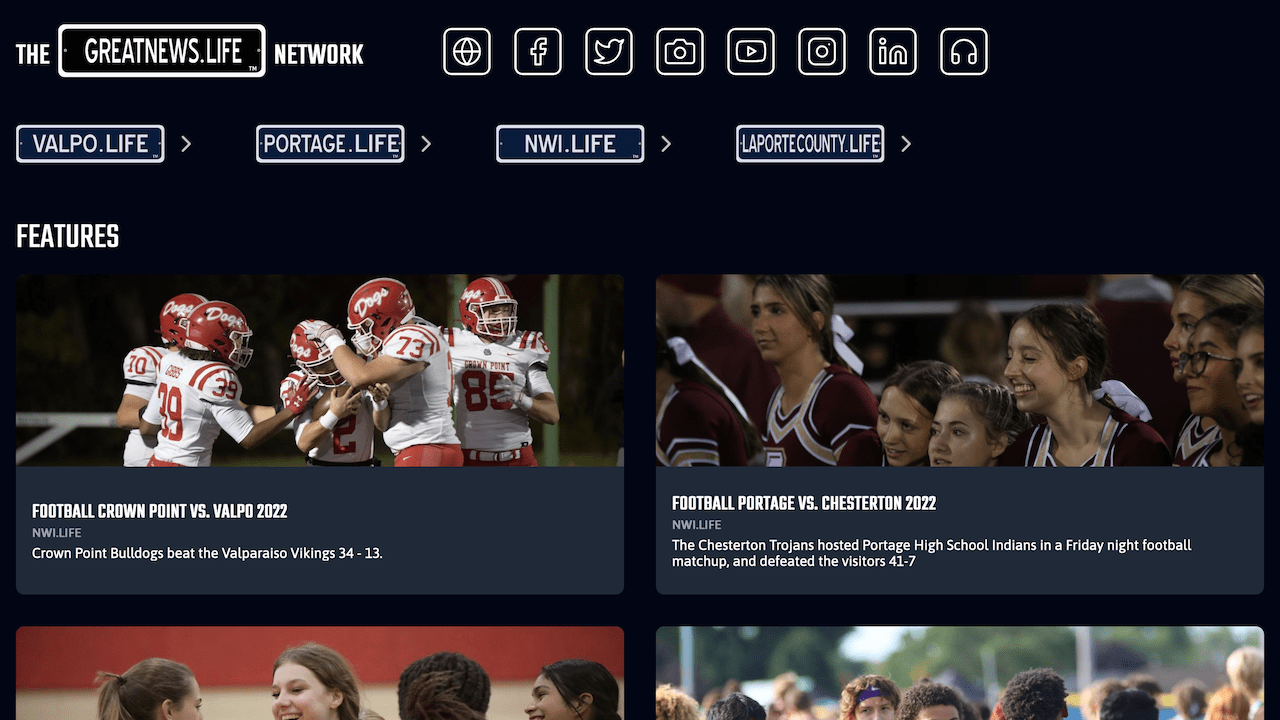Click the GREATNEWS.LIFE network logo
The height and width of the screenshot is (720, 1280).
click(x=162, y=51)
